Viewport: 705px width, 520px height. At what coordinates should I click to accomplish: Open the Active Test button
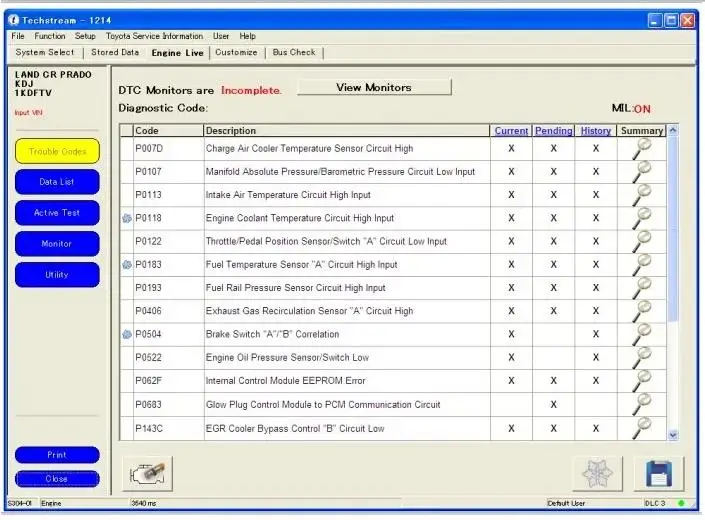coord(57,213)
